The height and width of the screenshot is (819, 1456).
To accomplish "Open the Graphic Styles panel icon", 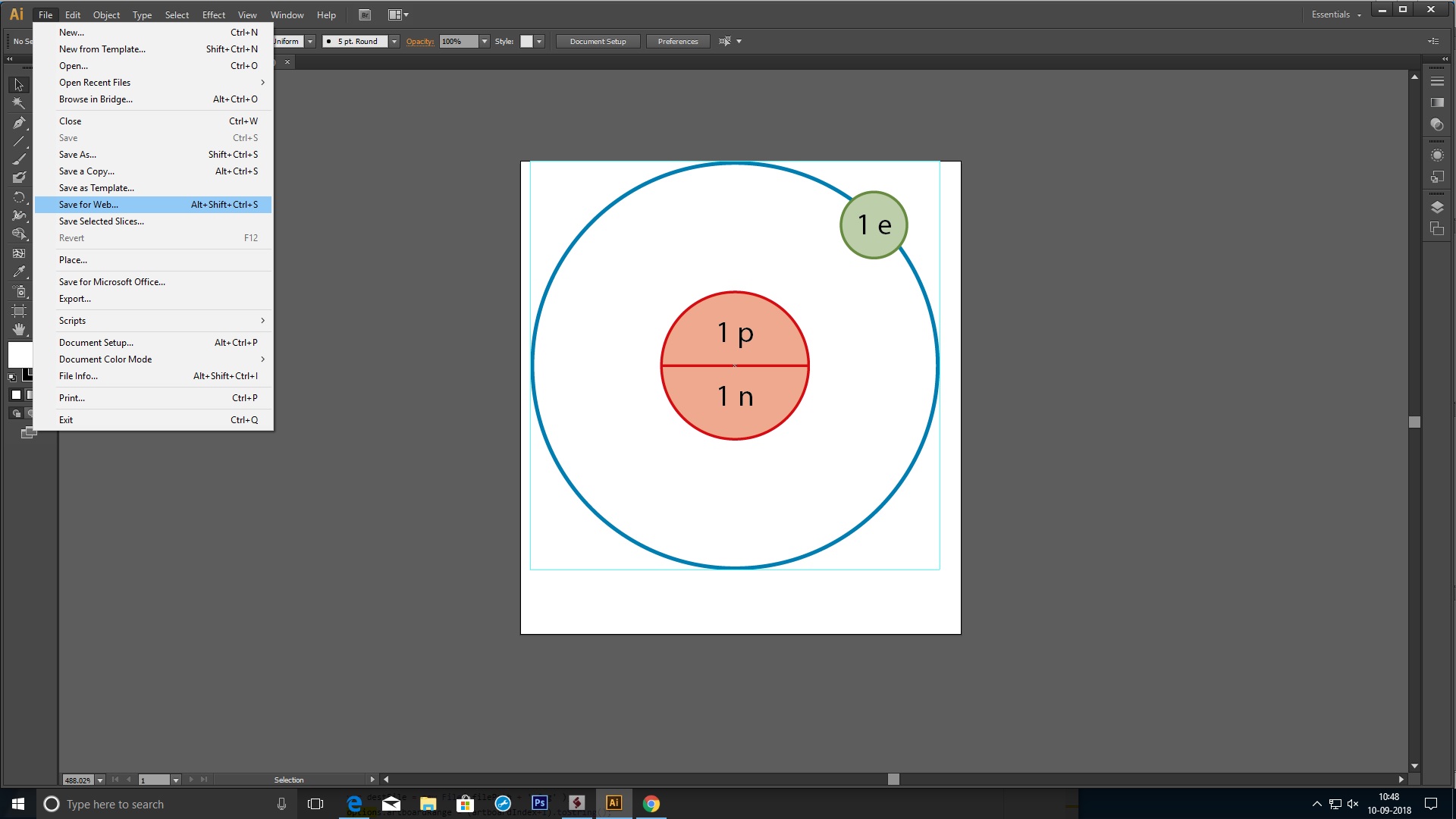I will [x=1437, y=177].
